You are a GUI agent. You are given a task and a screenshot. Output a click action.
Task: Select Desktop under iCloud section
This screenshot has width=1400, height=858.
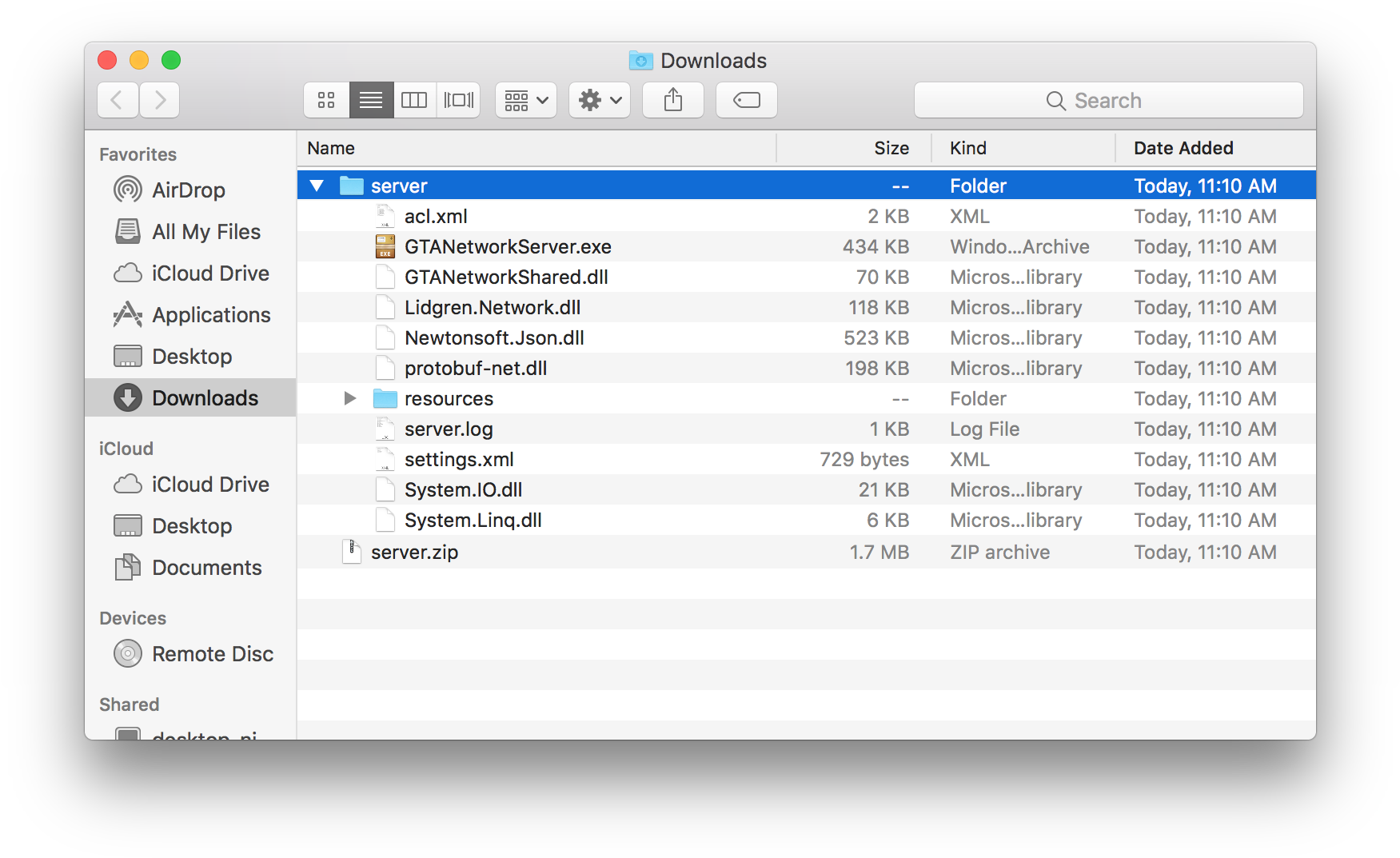pos(190,525)
